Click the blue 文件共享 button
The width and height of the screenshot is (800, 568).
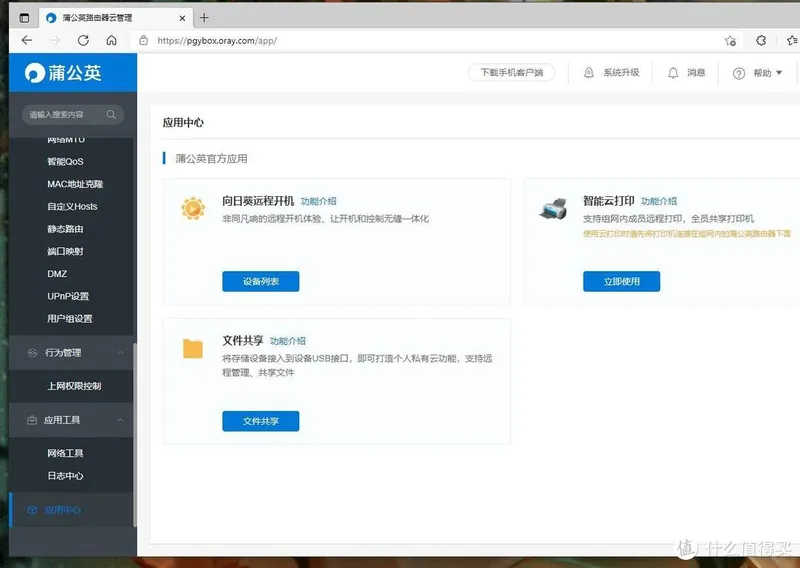[x=261, y=421]
